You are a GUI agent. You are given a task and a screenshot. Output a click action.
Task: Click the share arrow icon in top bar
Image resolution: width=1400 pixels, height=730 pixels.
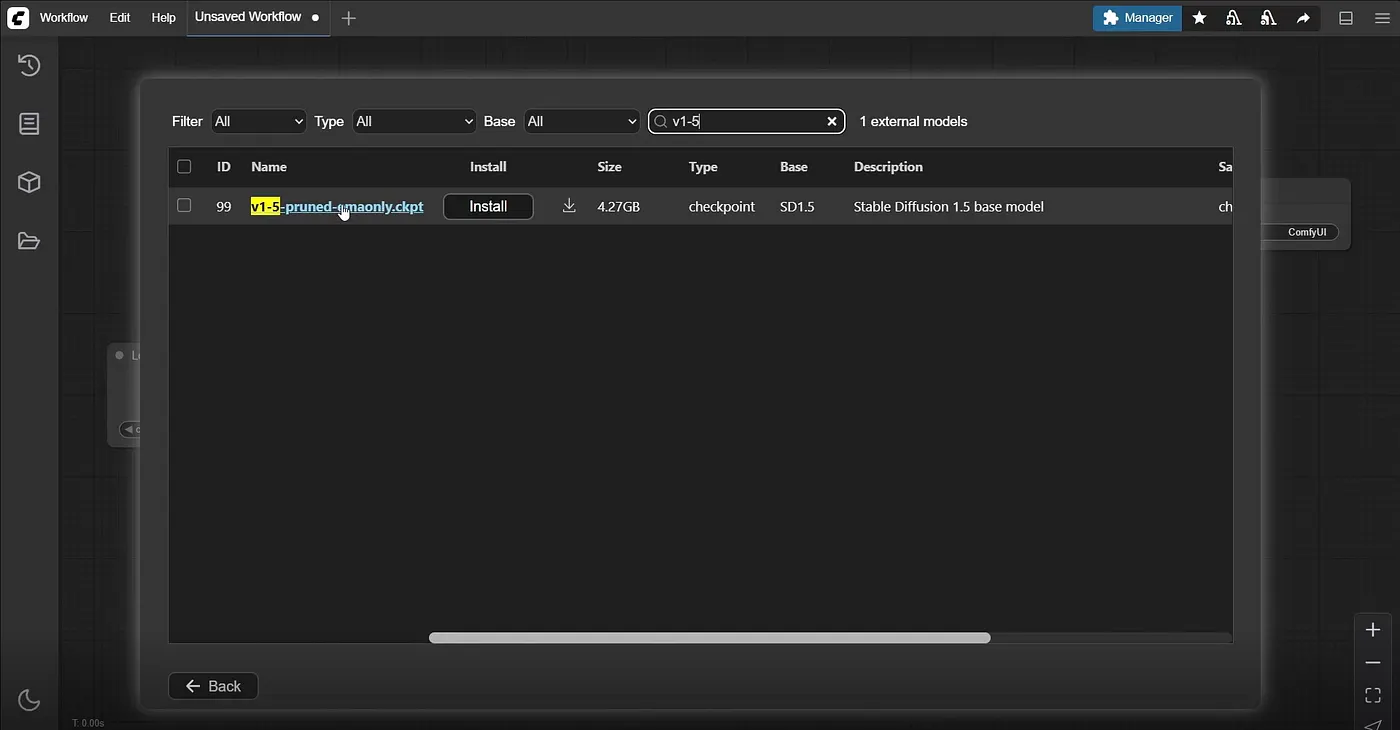point(1303,18)
